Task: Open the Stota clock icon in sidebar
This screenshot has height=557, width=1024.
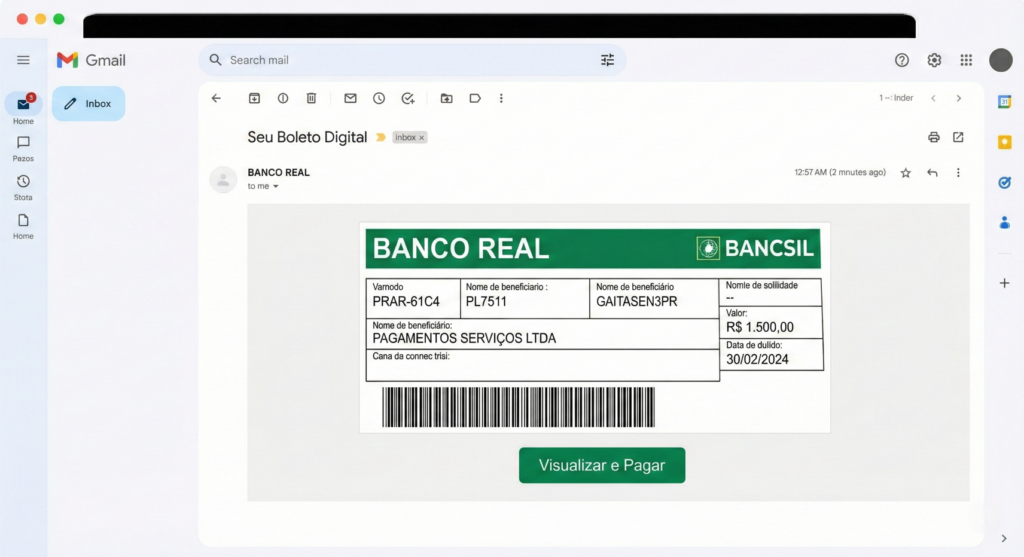Action: 24,181
